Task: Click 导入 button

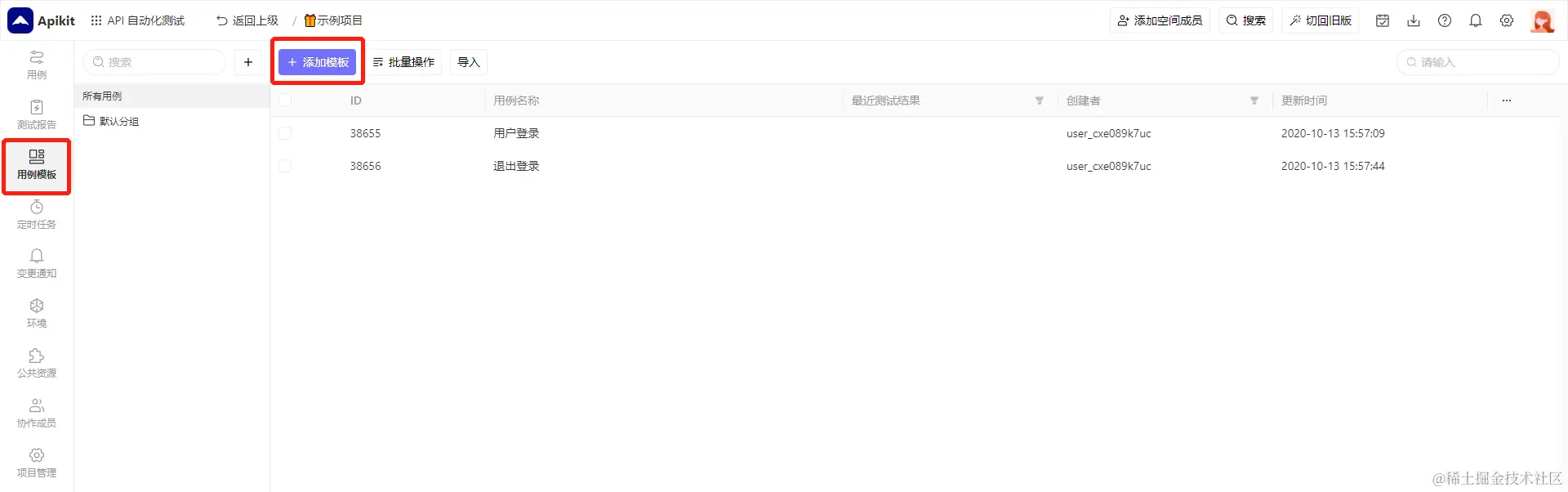Action: coord(469,62)
